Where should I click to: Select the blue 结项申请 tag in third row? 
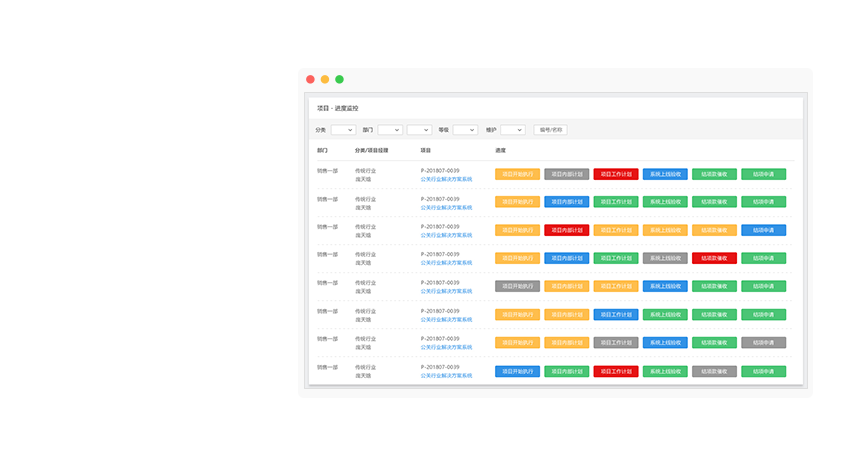(763, 230)
